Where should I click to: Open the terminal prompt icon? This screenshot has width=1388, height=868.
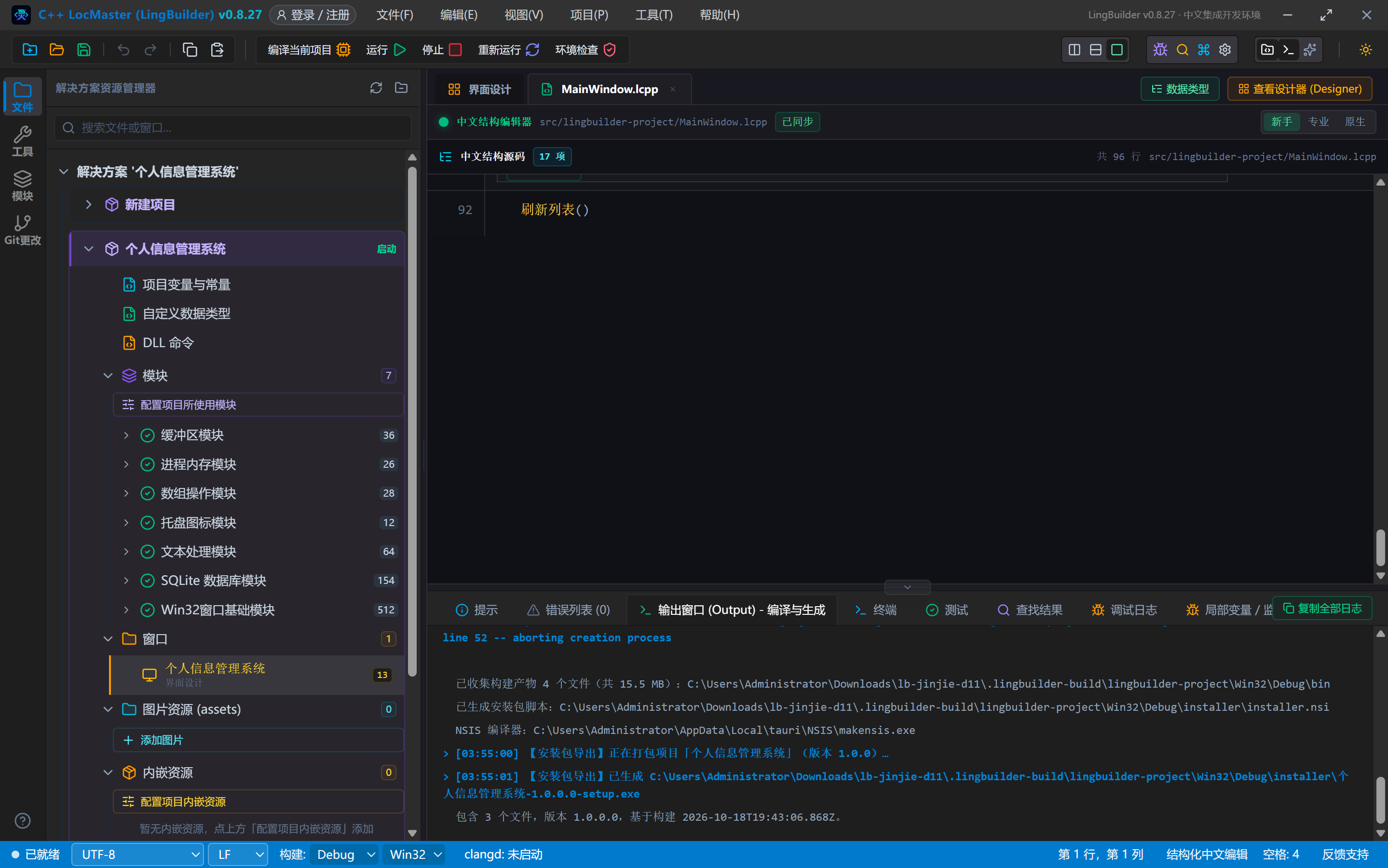point(1288,50)
